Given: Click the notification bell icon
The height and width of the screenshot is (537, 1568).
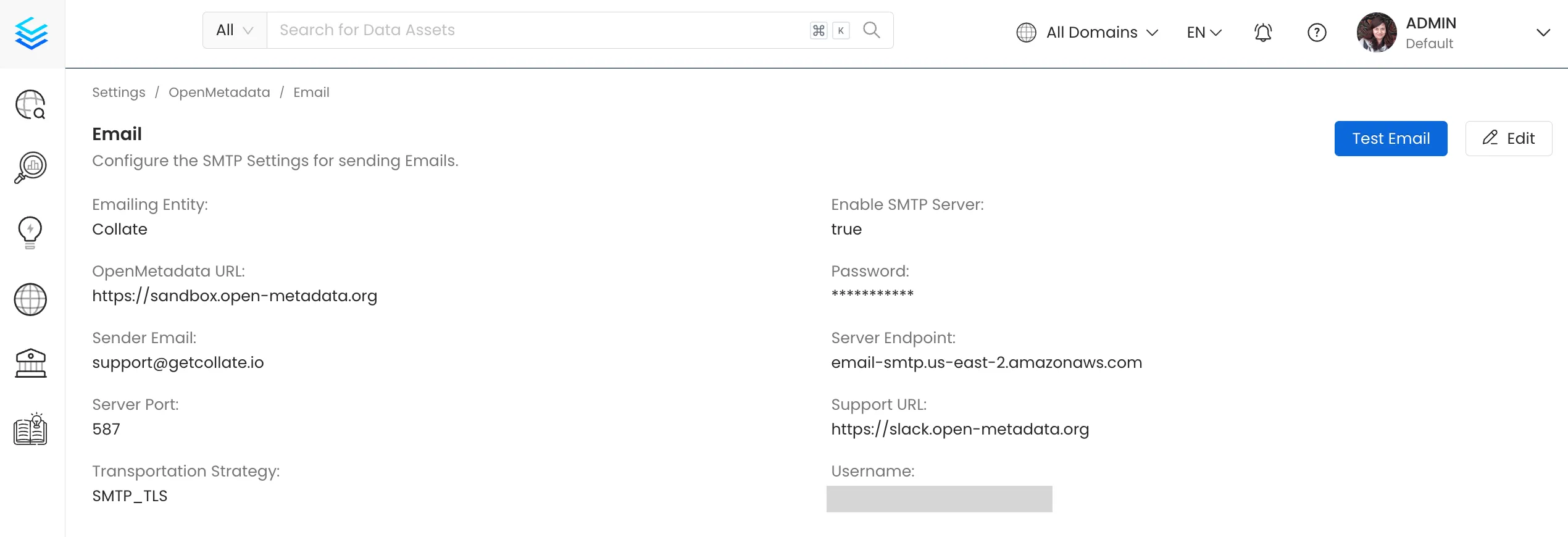Looking at the screenshot, I should coord(1262,32).
